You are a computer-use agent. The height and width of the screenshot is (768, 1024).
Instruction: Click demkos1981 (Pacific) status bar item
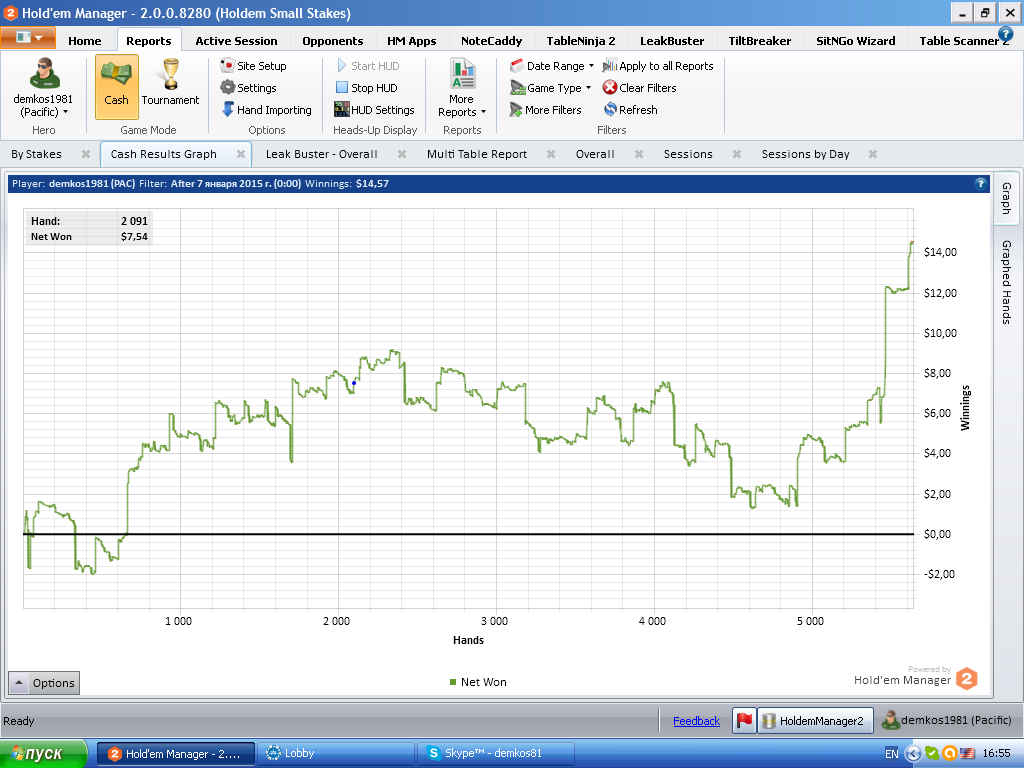pyautogui.click(x=946, y=720)
